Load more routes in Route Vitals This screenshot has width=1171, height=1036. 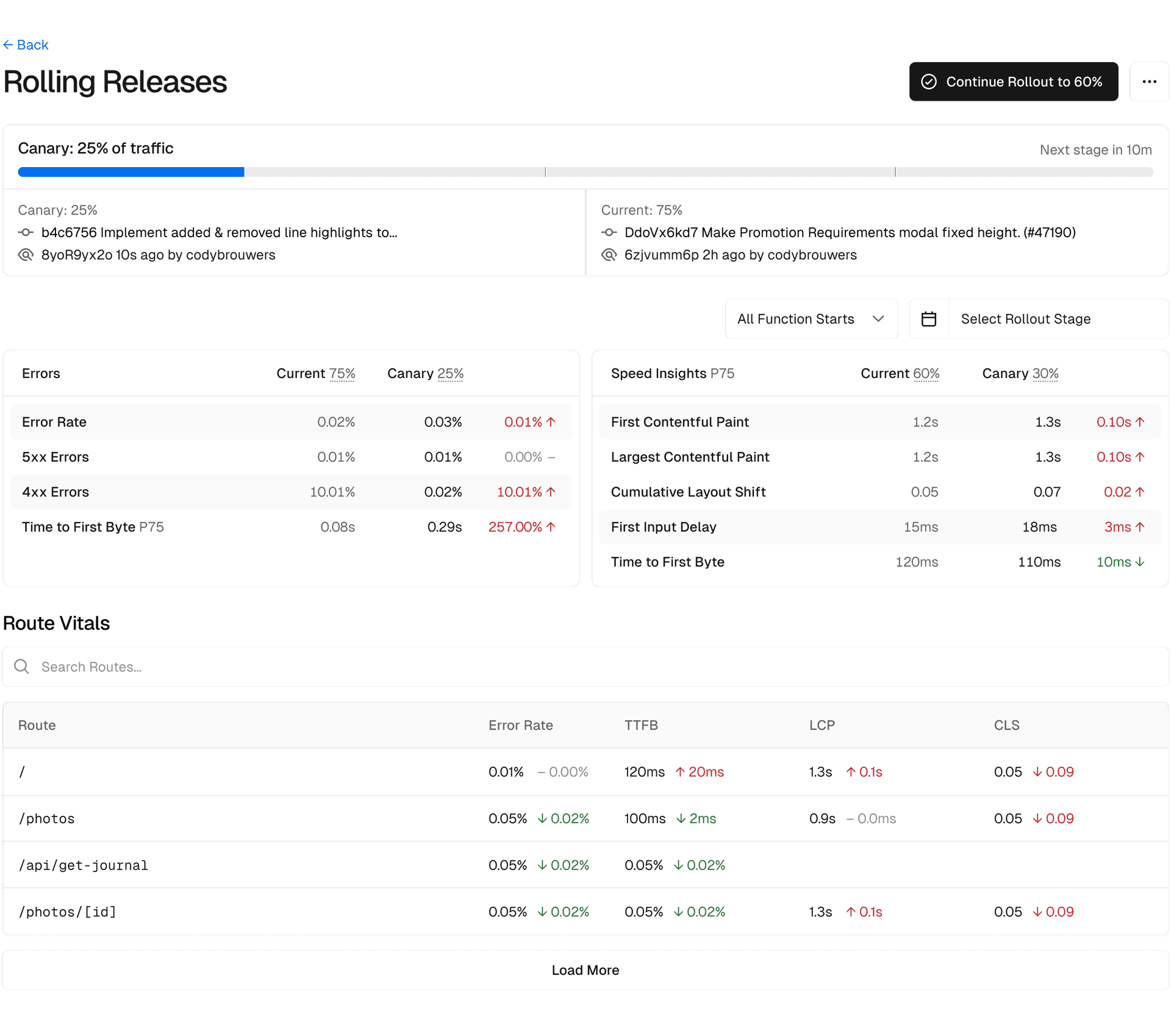pyautogui.click(x=585, y=970)
